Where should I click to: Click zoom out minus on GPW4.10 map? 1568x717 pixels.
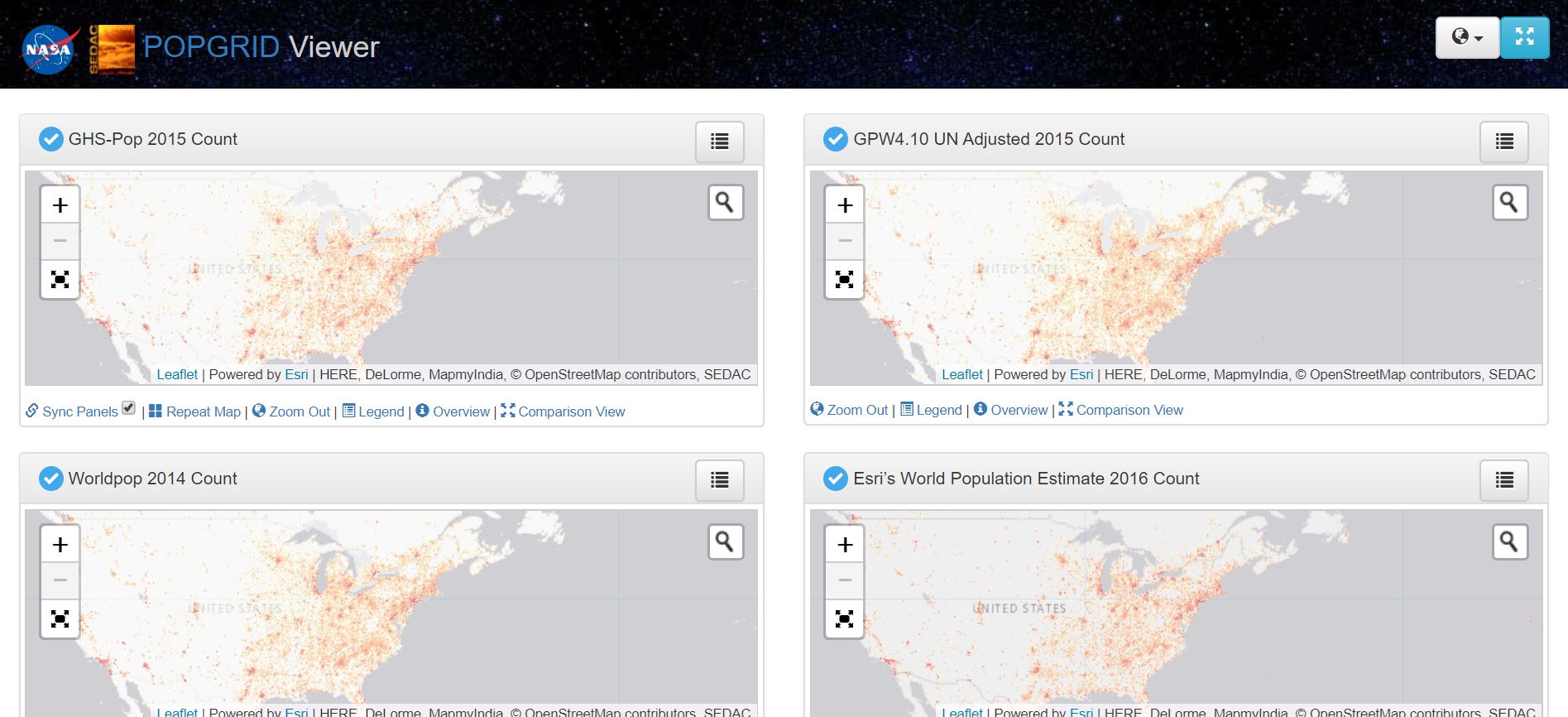pyautogui.click(x=845, y=242)
